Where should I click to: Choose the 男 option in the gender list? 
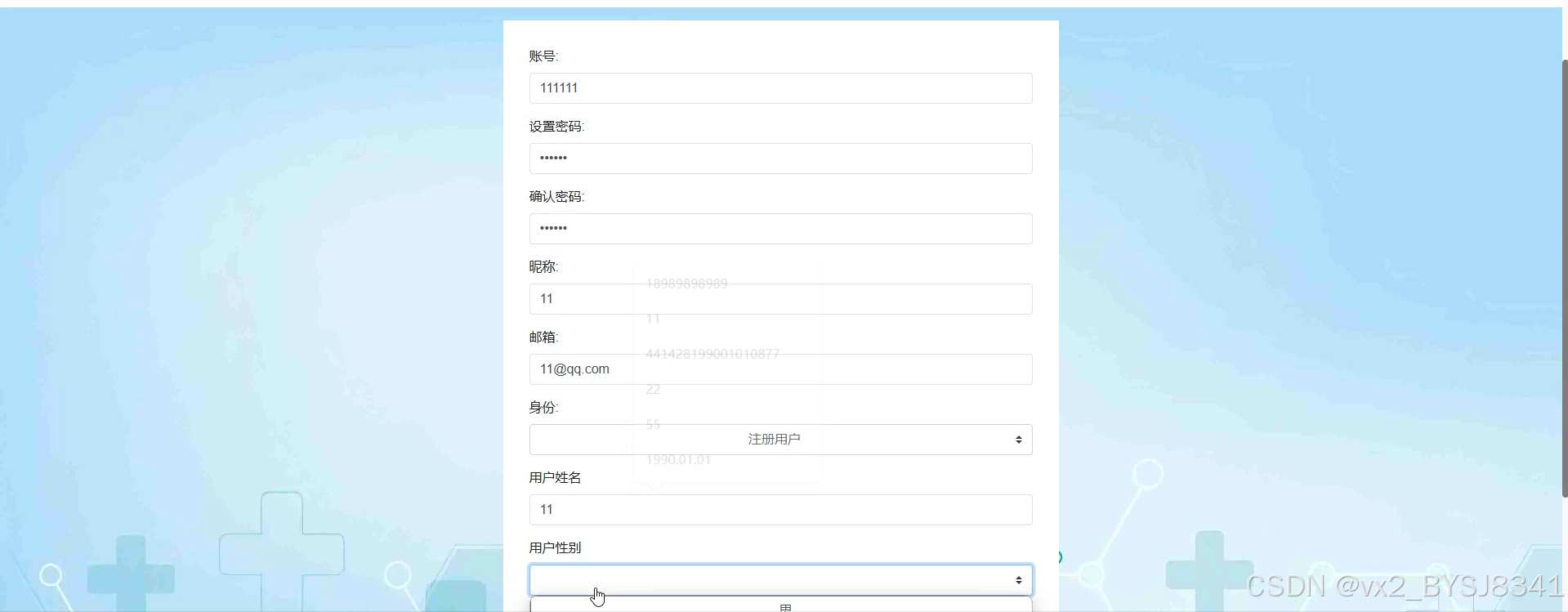pos(785,607)
